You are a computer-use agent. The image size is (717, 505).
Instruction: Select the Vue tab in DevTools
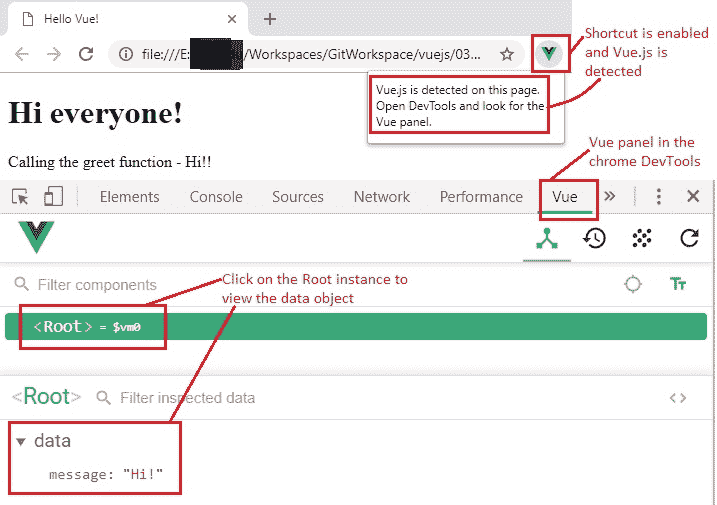[565, 197]
